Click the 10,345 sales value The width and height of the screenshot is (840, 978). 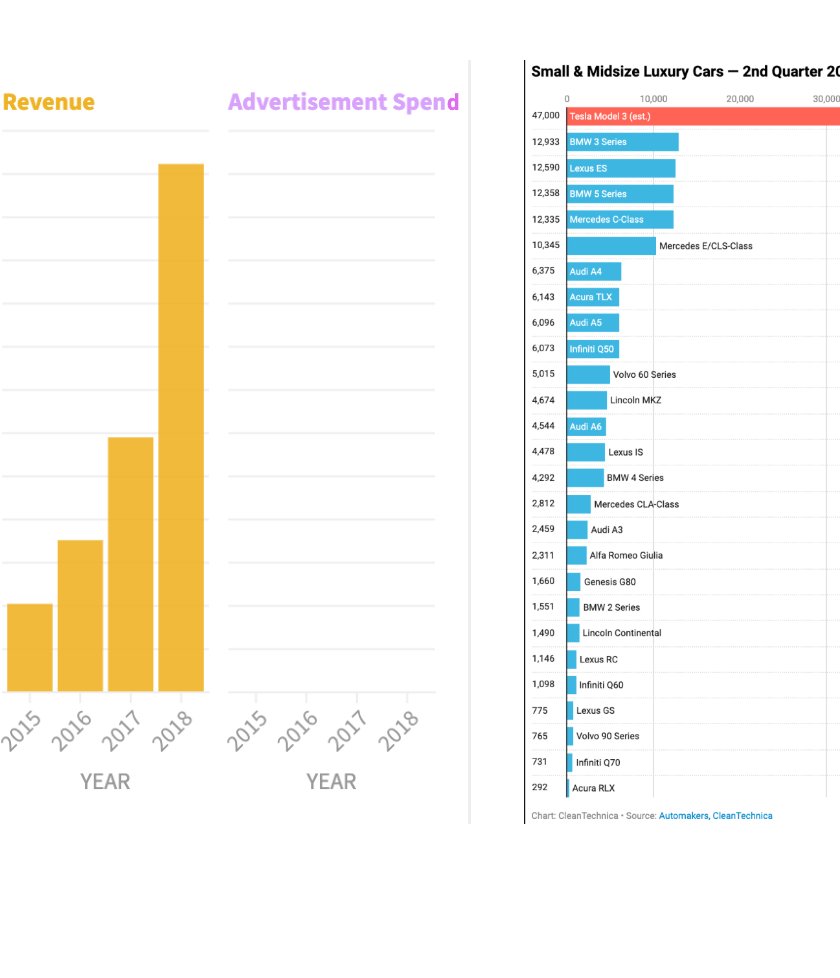(546, 245)
